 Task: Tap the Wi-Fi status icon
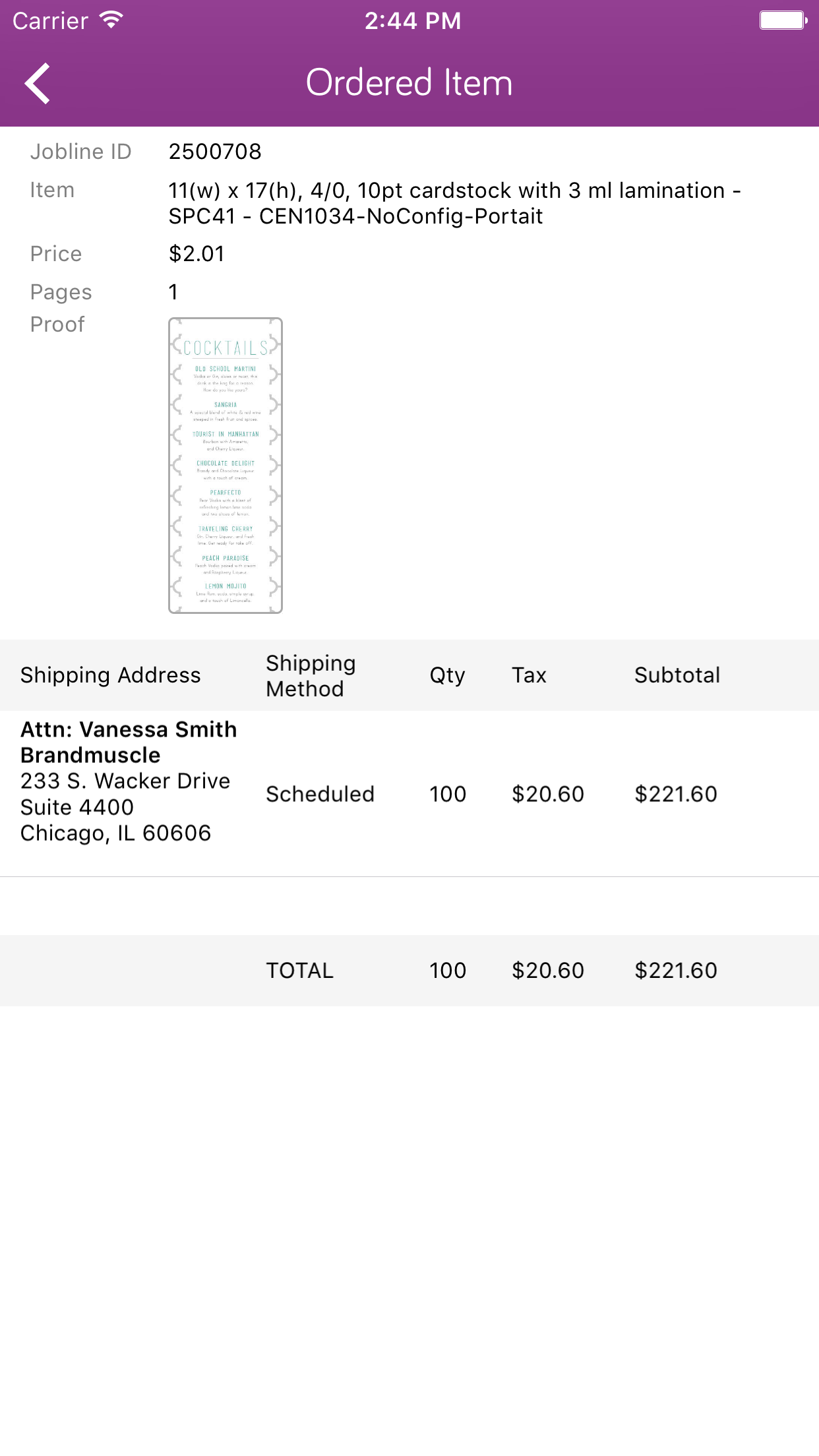[111, 20]
